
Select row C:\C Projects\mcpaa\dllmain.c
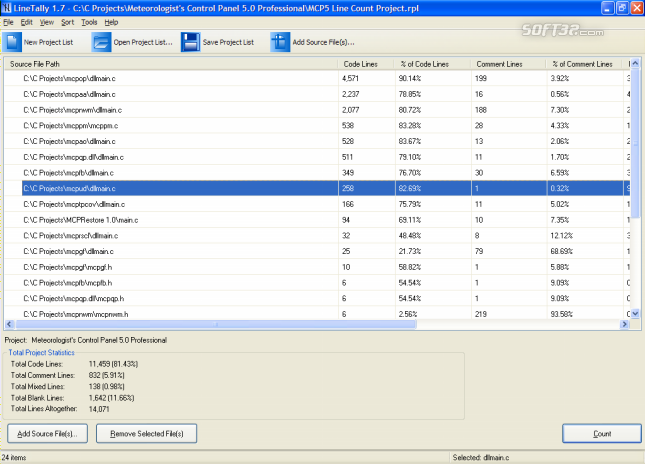[317, 94]
